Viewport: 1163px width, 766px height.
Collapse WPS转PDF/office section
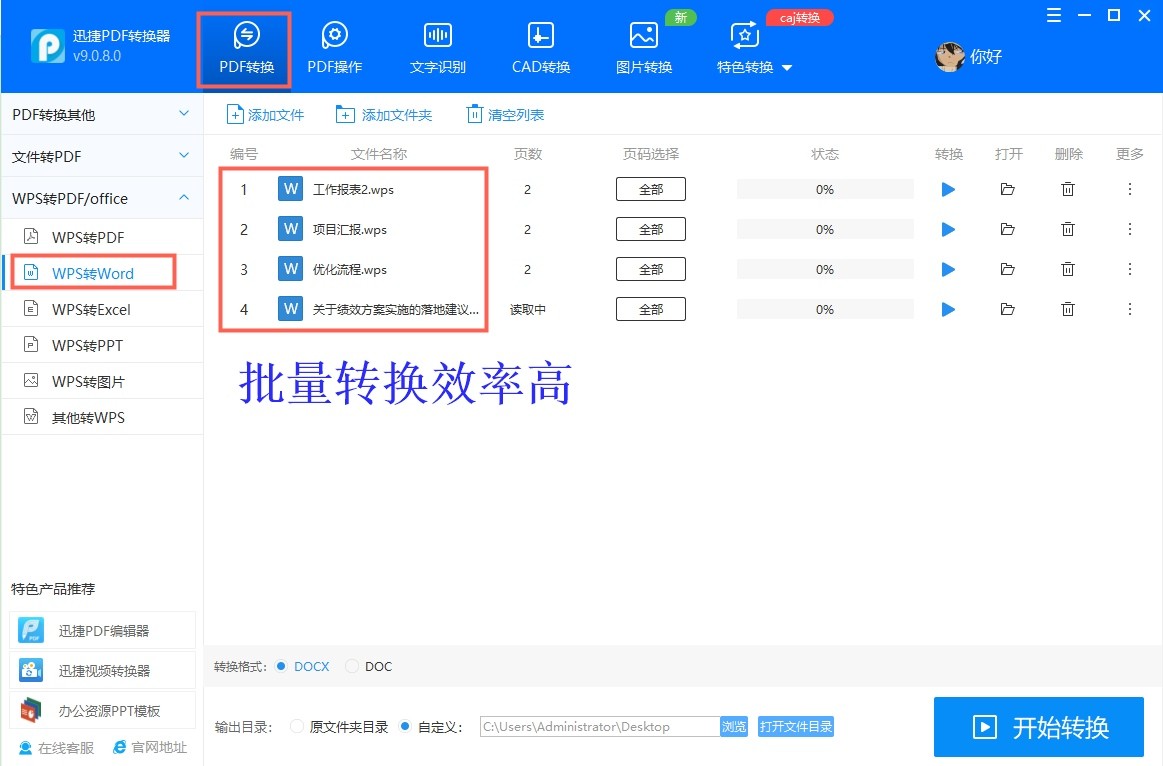pos(102,198)
